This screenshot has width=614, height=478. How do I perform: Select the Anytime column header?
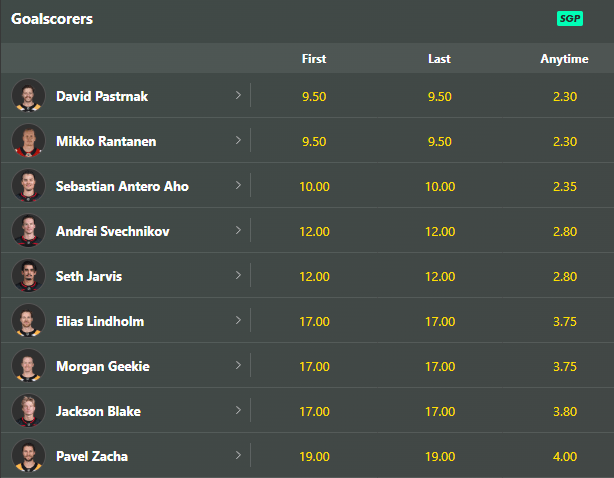coord(564,59)
